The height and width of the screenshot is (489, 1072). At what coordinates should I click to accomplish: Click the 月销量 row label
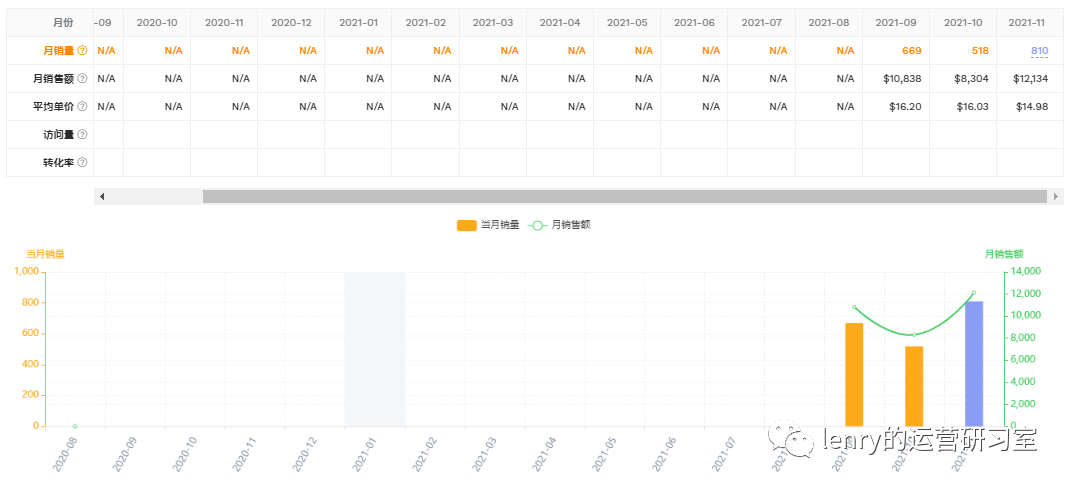pos(59,51)
